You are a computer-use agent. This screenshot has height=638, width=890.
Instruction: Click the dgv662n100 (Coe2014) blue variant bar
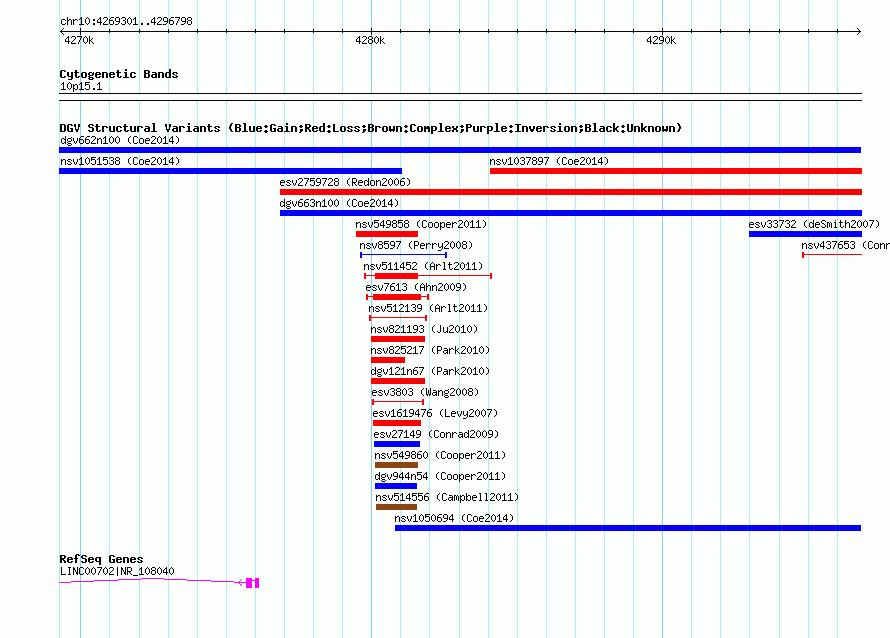[x=460, y=150]
